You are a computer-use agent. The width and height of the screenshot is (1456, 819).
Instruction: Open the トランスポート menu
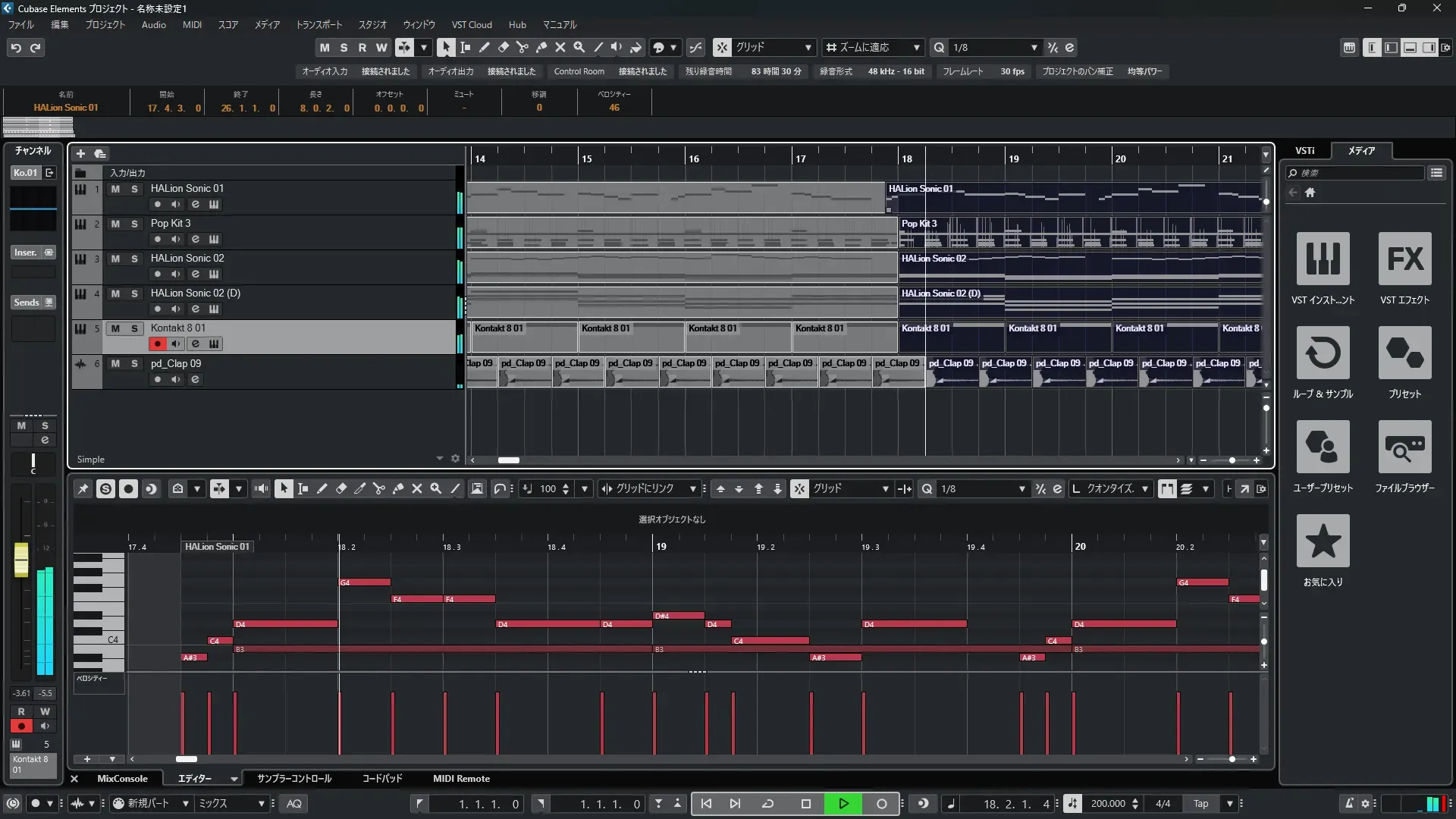click(x=318, y=24)
